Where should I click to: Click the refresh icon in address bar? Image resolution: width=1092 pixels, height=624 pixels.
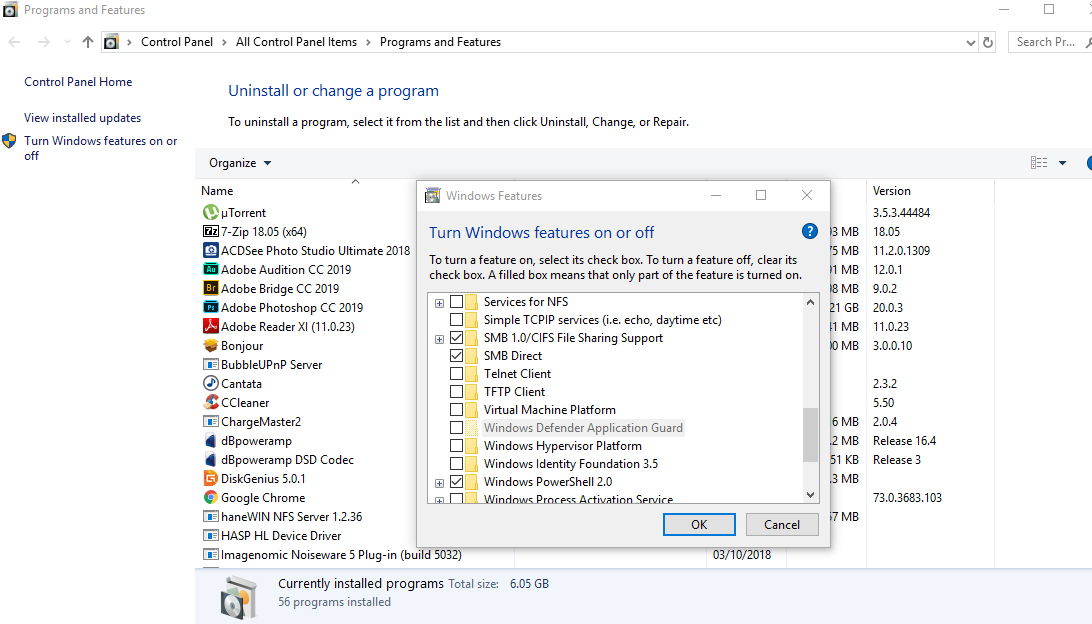point(988,42)
